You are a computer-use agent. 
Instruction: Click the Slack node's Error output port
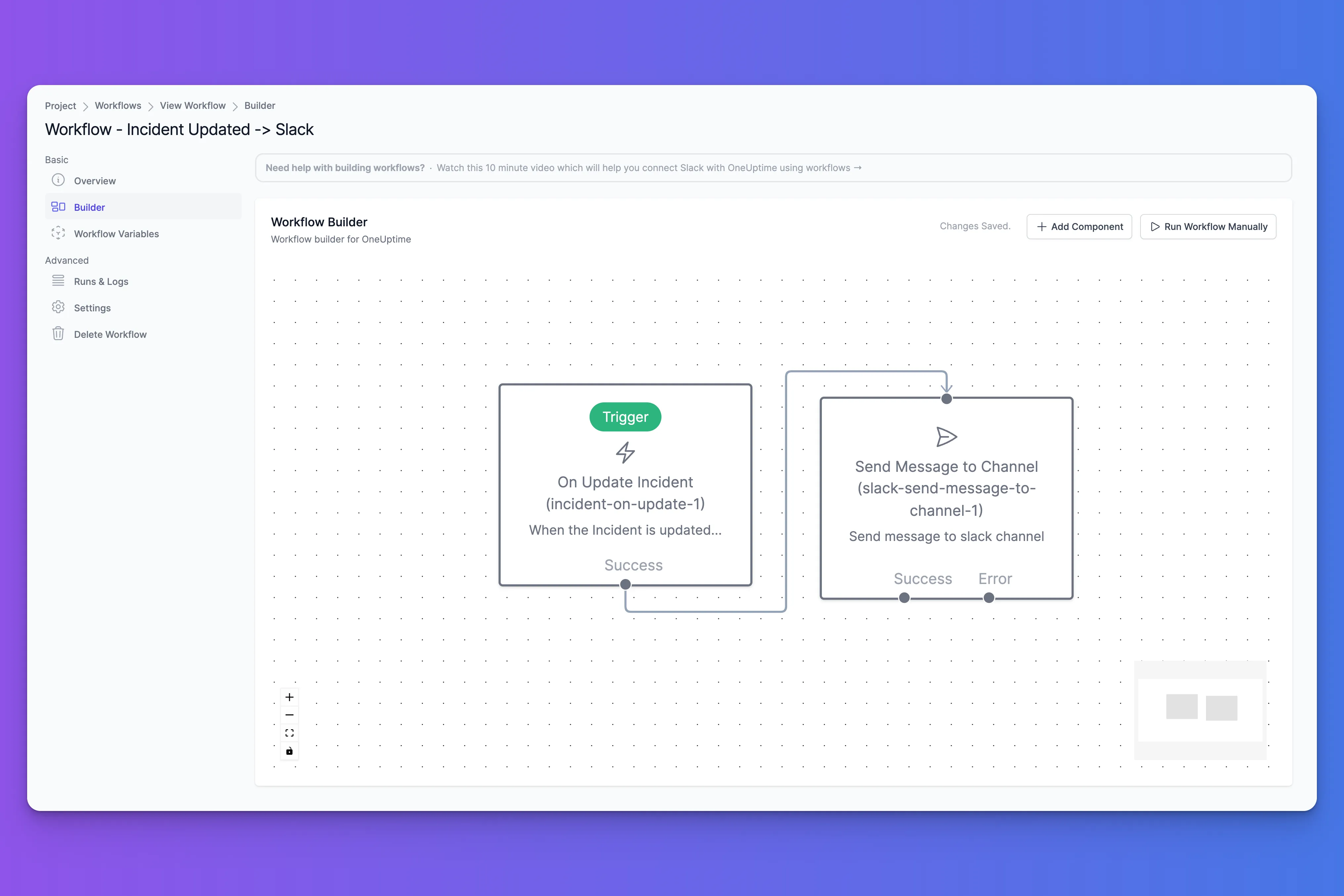pyautogui.click(x=989, y=598)
